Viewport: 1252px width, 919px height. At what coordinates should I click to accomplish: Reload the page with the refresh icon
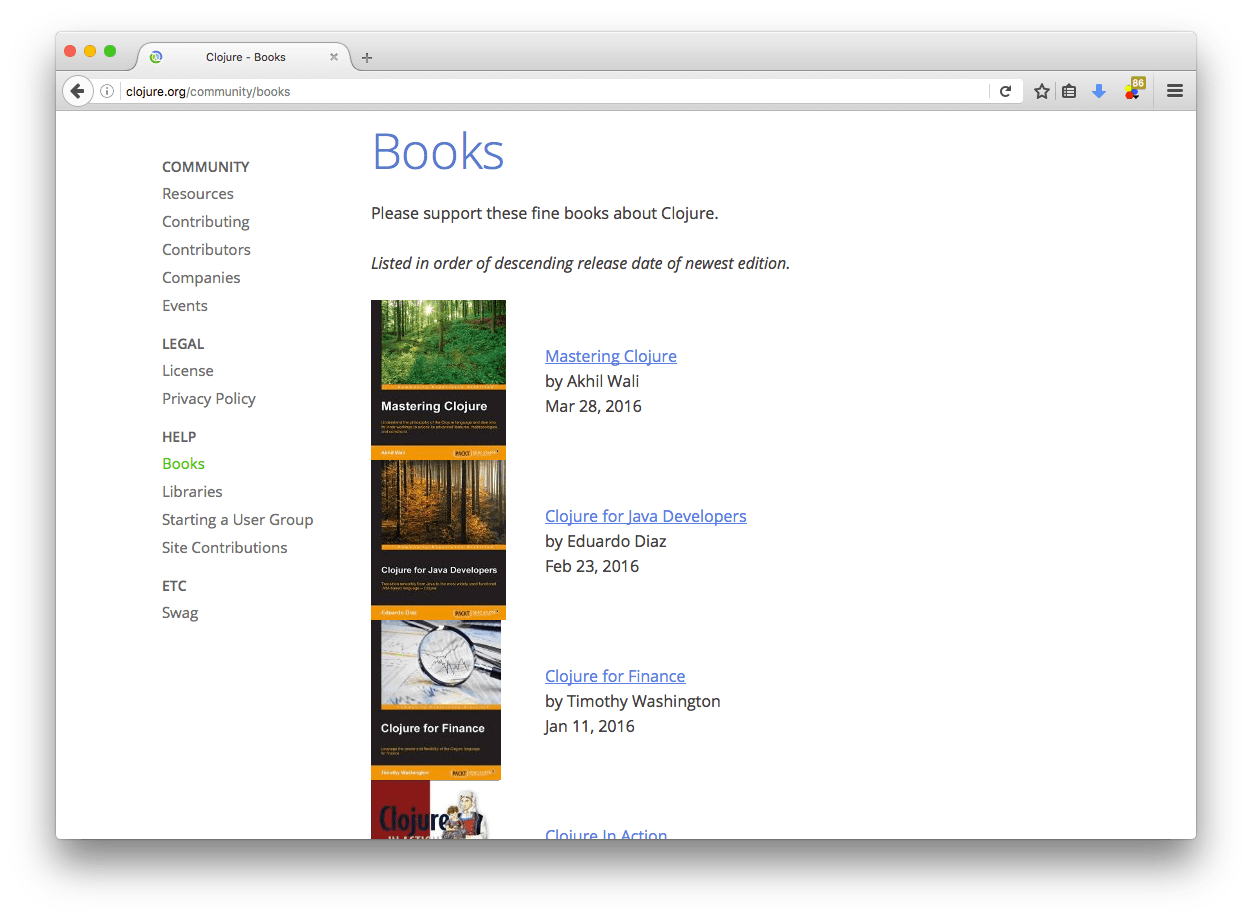point(1006,91)
